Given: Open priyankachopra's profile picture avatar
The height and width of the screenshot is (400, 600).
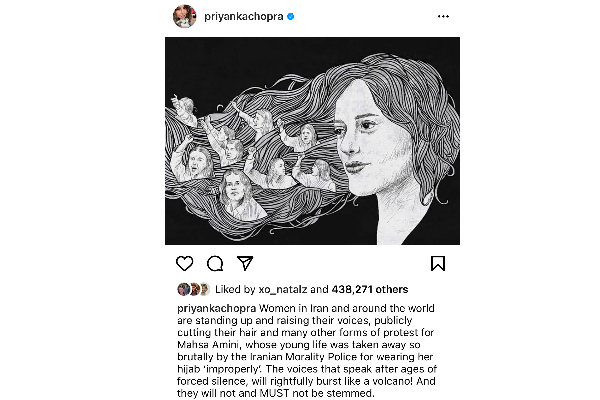Looking at the screenshot, I should point(184,17).
